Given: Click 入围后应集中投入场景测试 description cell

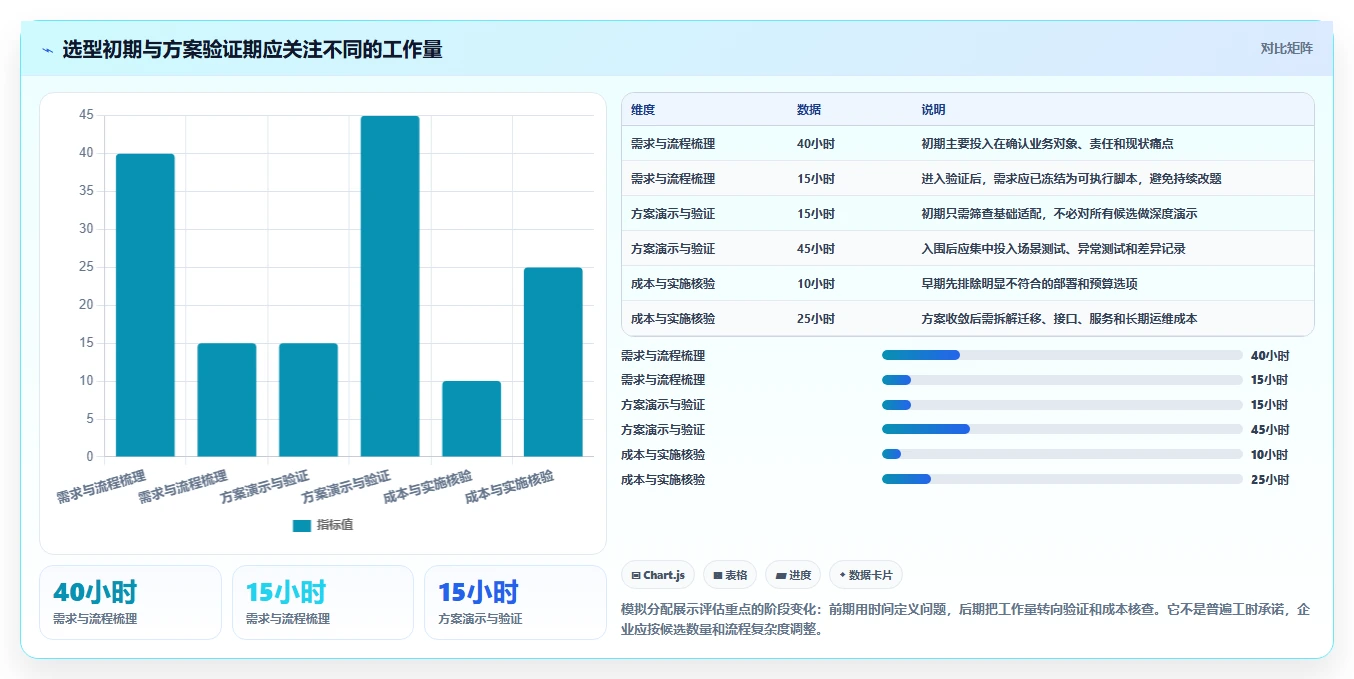Looking at the screenshot, I should pyautogui.click(x=1053, y=249).
